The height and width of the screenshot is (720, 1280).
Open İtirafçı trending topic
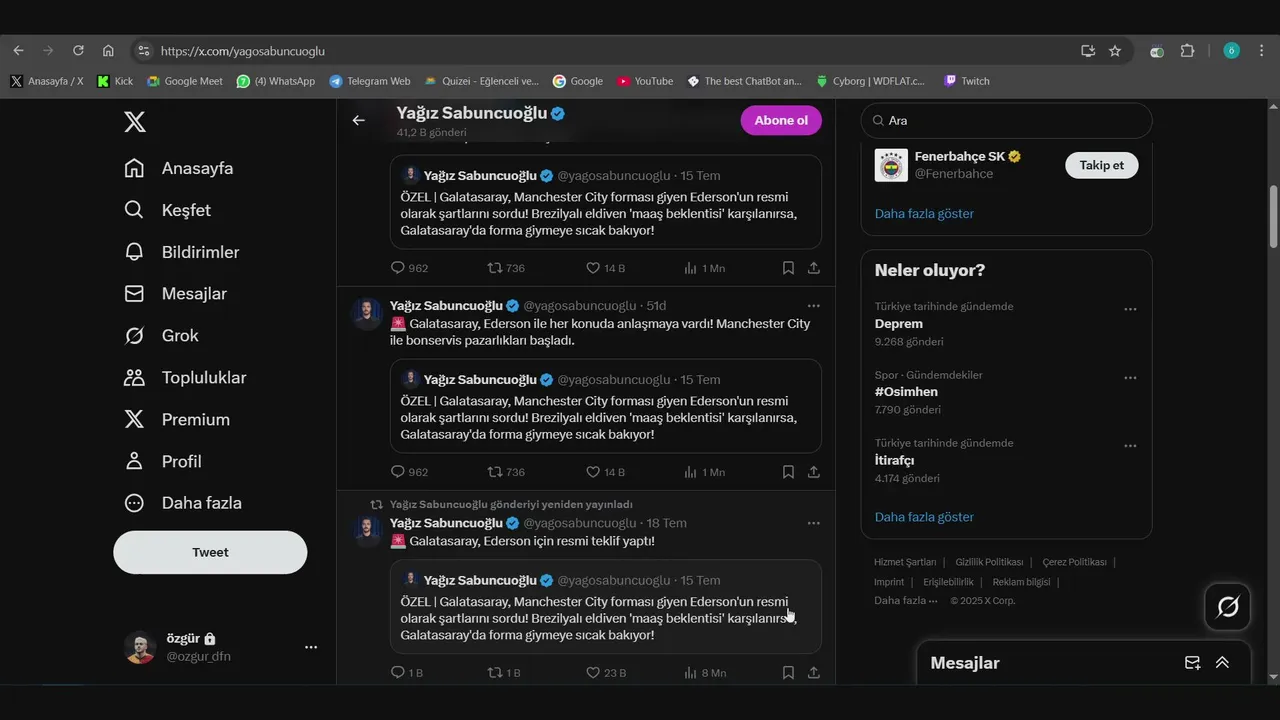coord(894,460)
